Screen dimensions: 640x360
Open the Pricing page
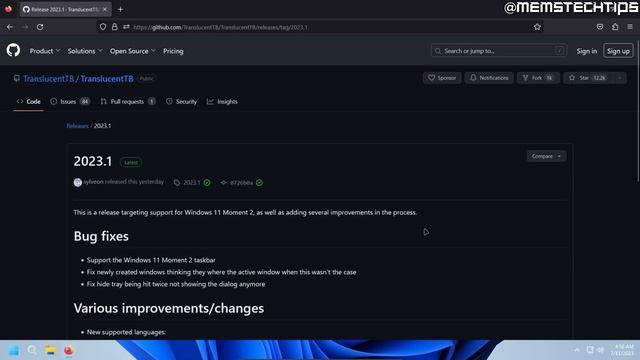pos(173,51)
